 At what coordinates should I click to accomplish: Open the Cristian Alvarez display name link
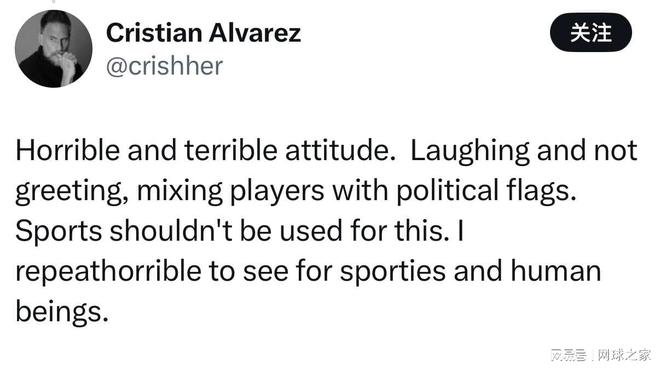click(203, 33)
